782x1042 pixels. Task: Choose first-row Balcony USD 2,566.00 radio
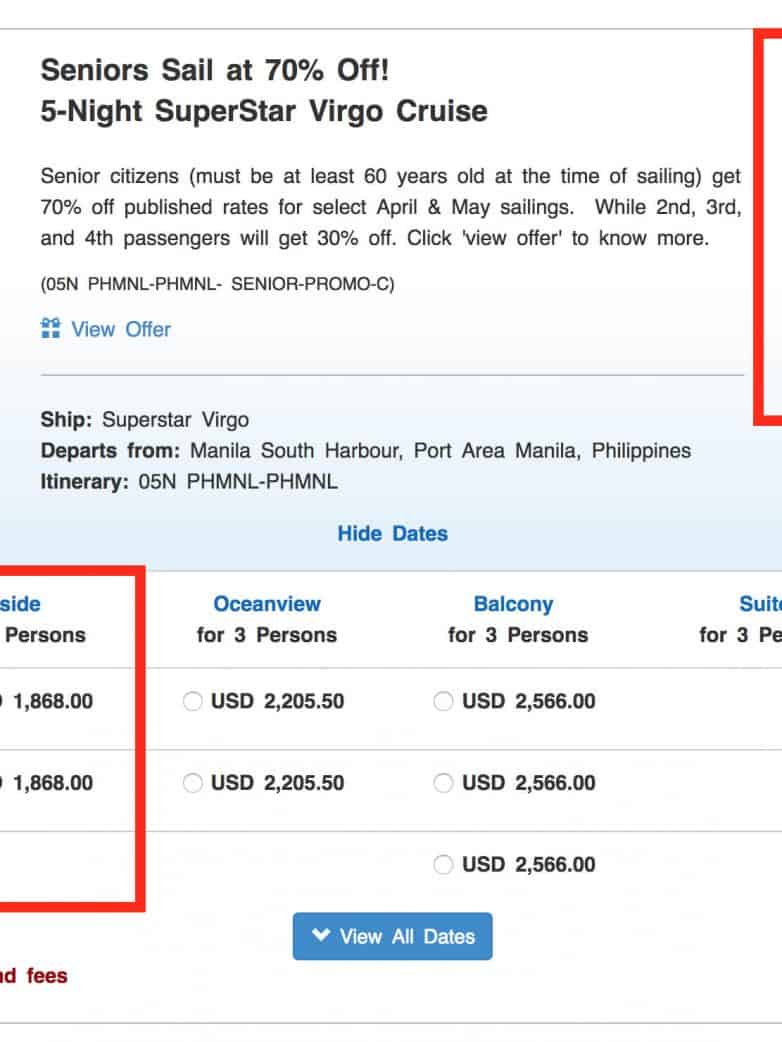click(443, 702)
